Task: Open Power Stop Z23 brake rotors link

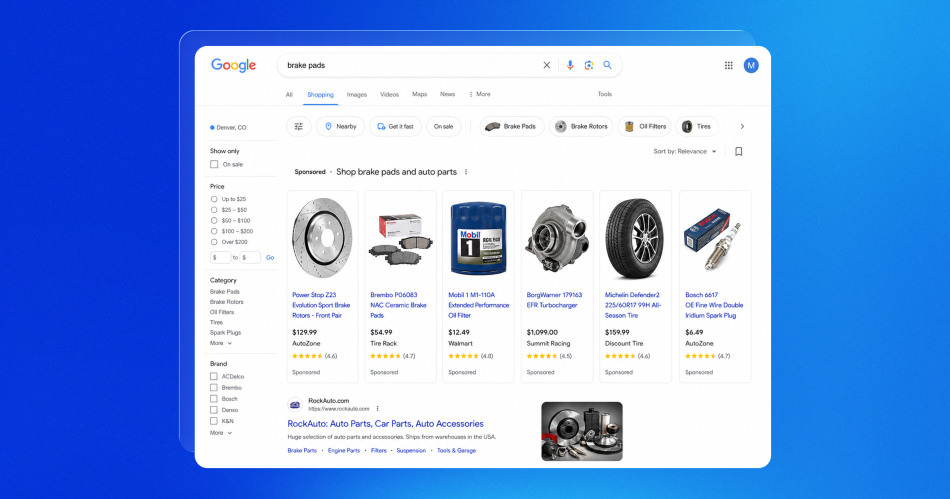Action: (322, 305)
